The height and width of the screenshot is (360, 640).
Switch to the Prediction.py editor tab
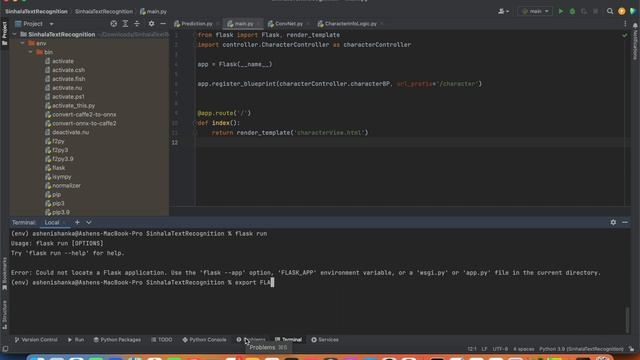pos(194,24)
